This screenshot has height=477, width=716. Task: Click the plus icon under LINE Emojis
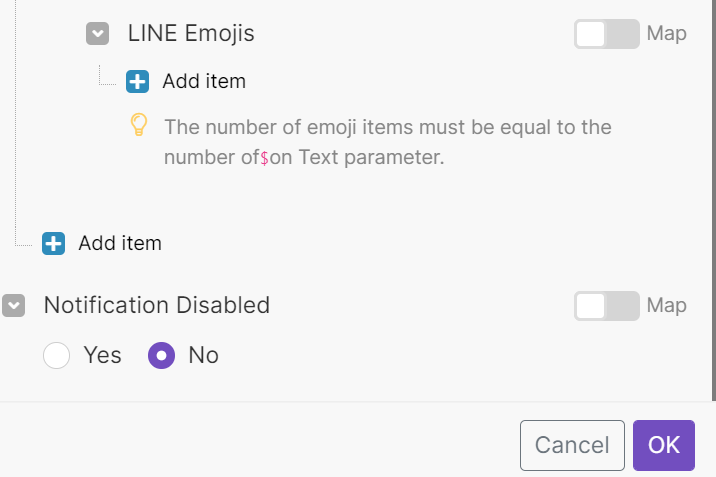point(137,82)
